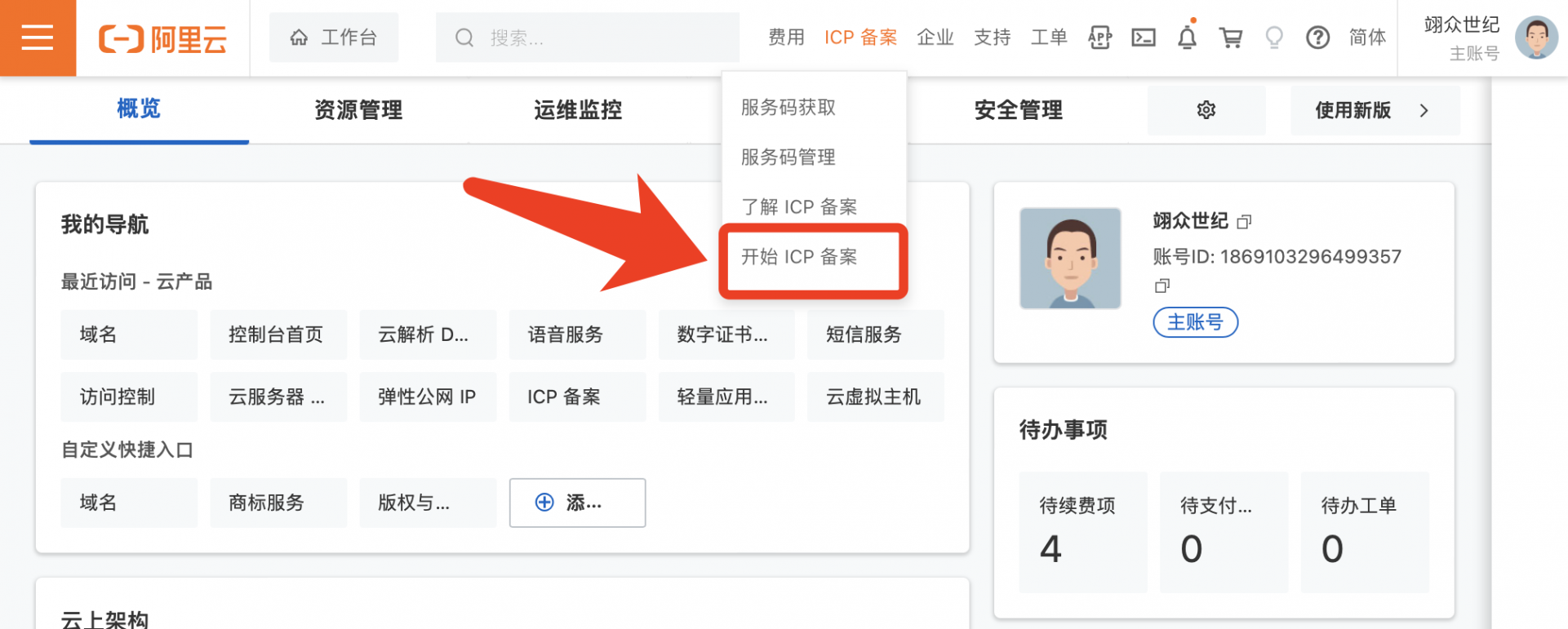Click the APP download icon
Screen dimensions: 1568x629
pos(1100,38)
